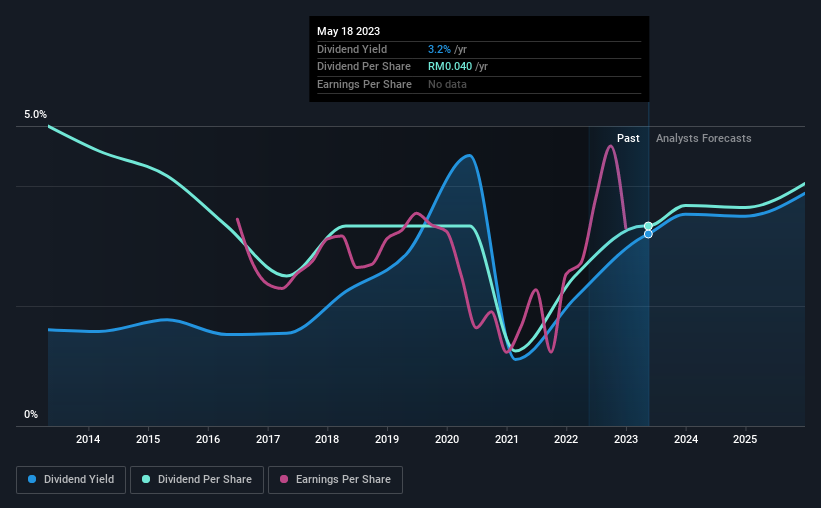Click the 2014 x-axis label

(x=88, y=439)
